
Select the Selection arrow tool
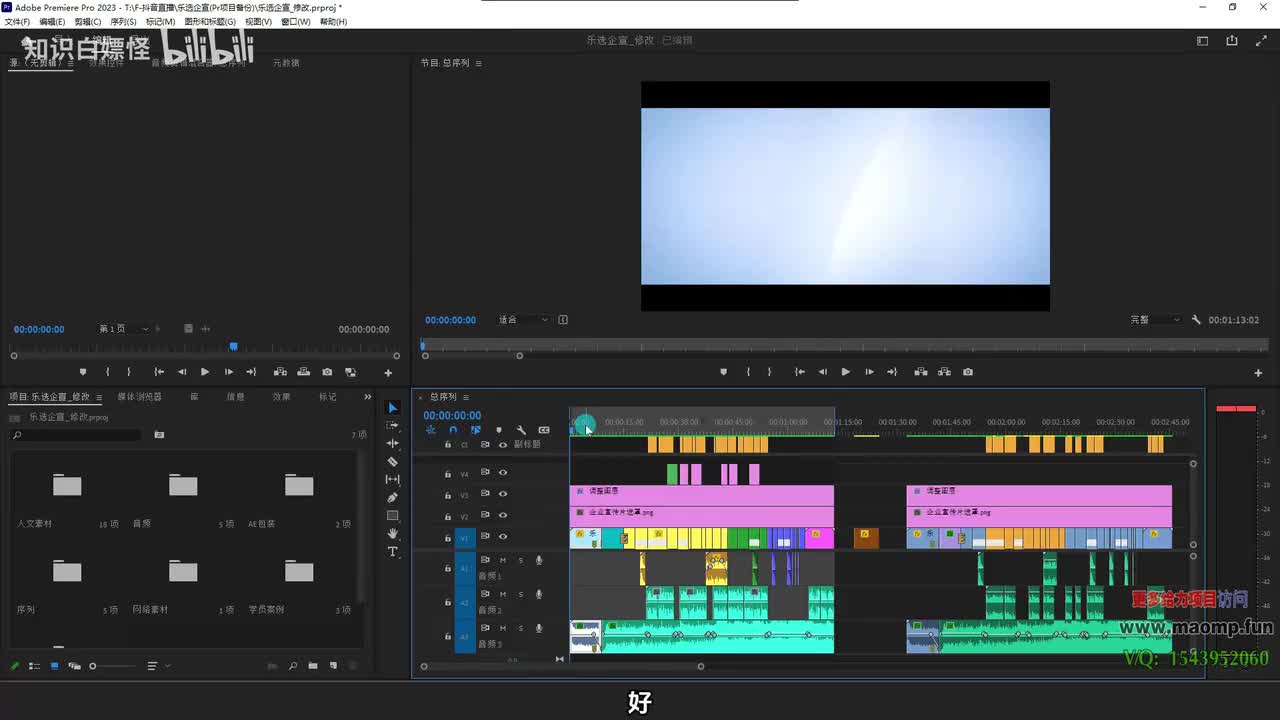tap(392, 408)
